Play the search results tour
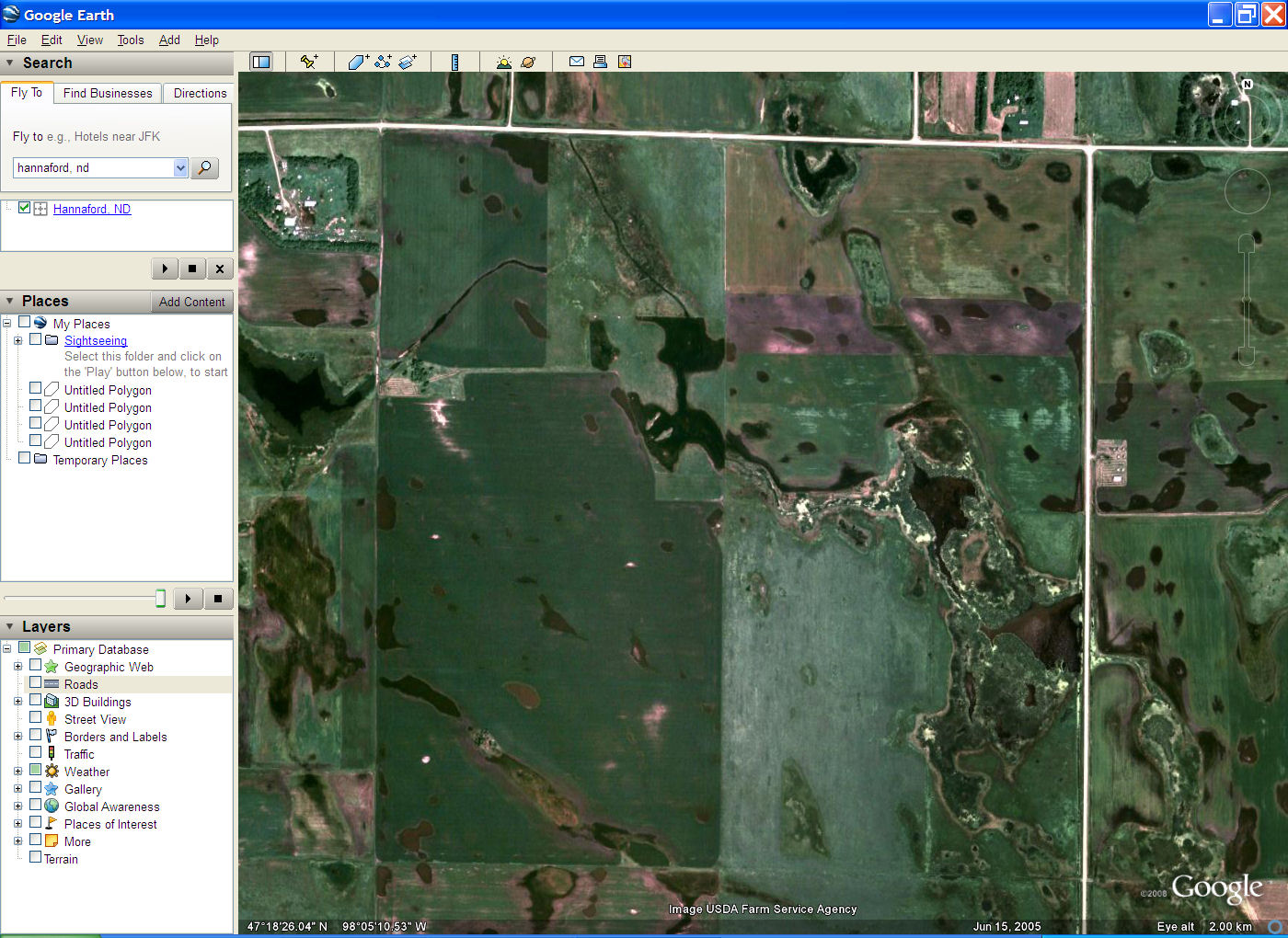1288x938 pixels. (x=165, y=269)
